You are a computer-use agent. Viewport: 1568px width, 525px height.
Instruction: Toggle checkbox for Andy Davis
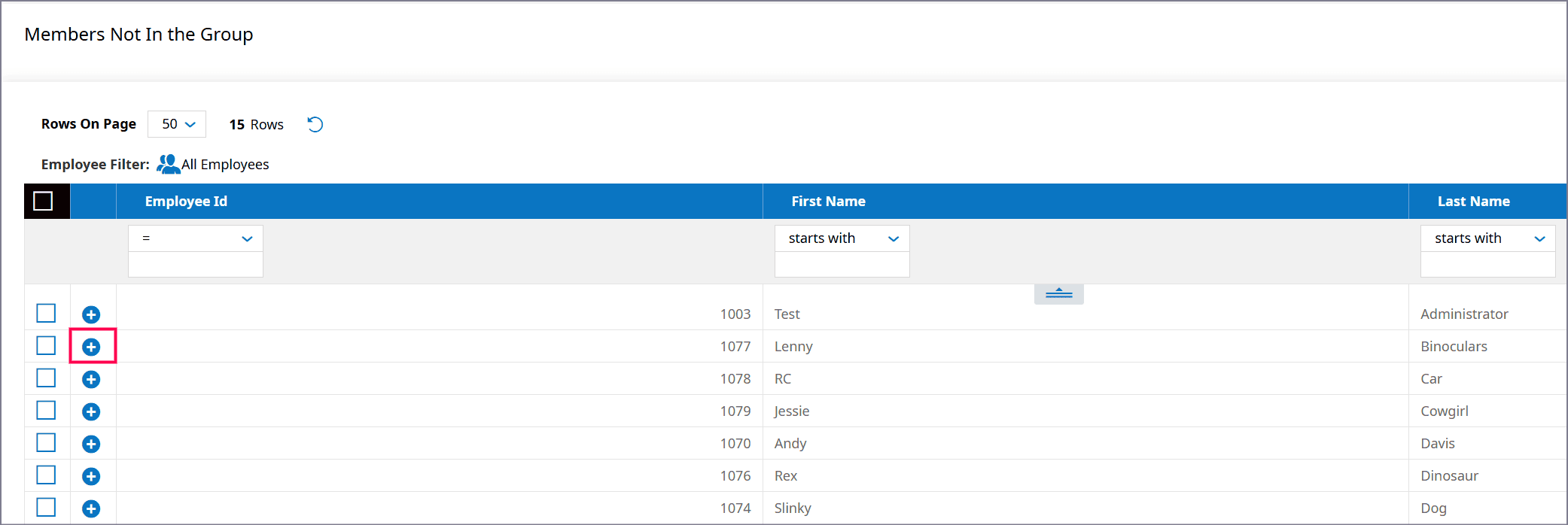46,442
